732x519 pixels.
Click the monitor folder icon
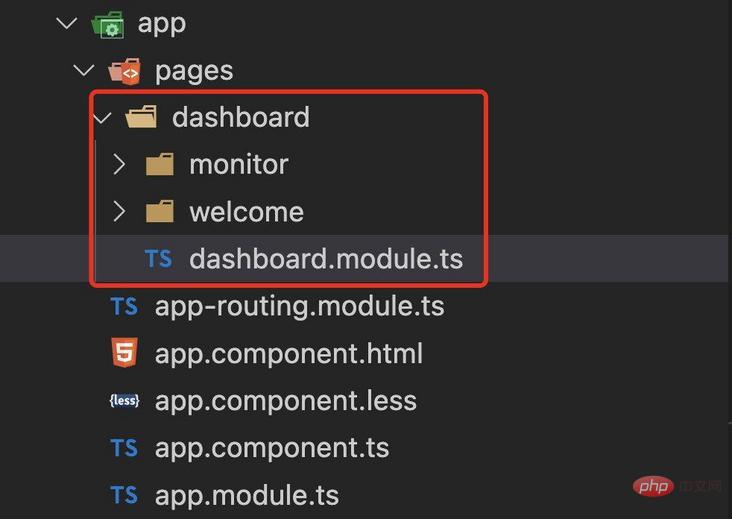coord(159,164)
